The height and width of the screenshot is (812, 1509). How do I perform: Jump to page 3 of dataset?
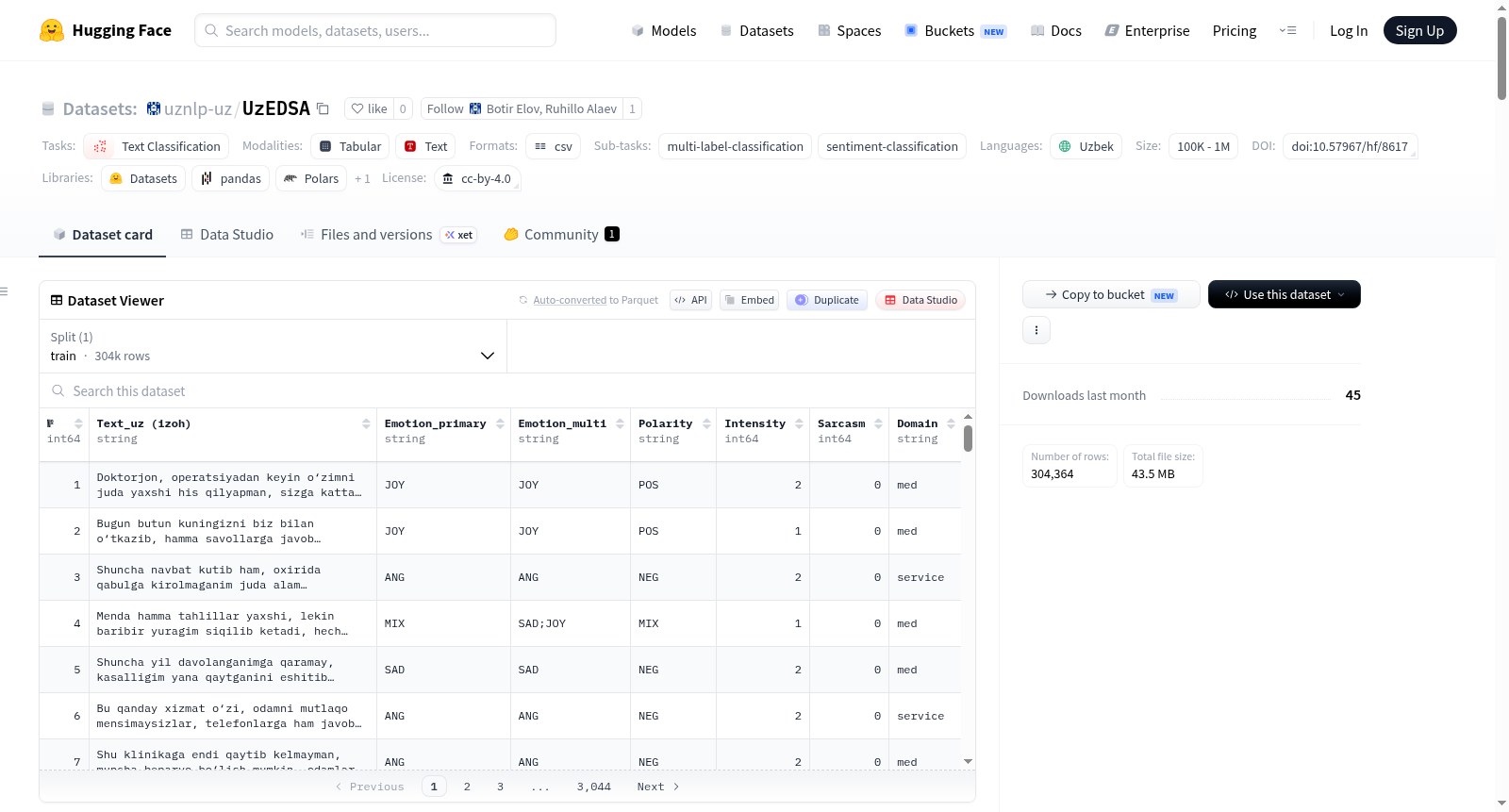tap(500, 787)
